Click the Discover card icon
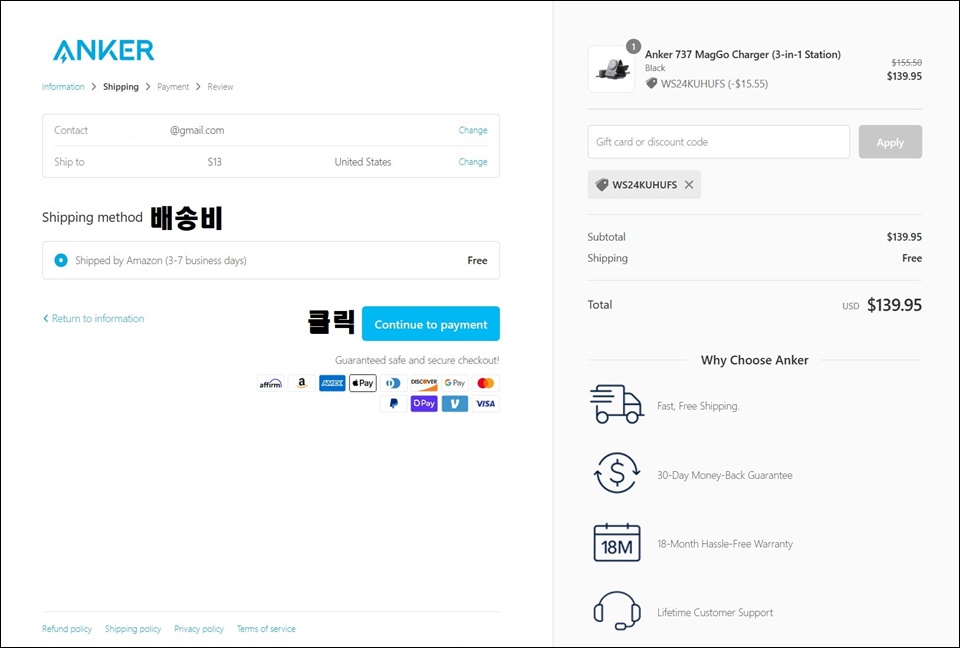The height and width of the screenshot is (648, 960). (424, 383)
